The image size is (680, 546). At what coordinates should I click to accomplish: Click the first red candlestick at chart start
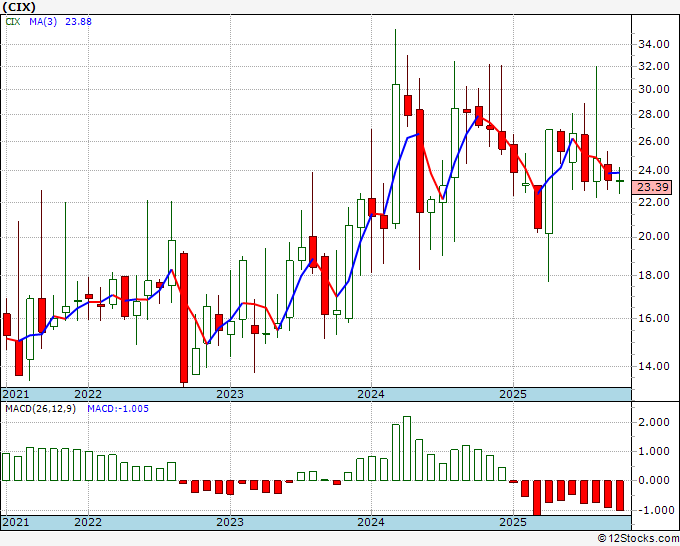point(7,324)
